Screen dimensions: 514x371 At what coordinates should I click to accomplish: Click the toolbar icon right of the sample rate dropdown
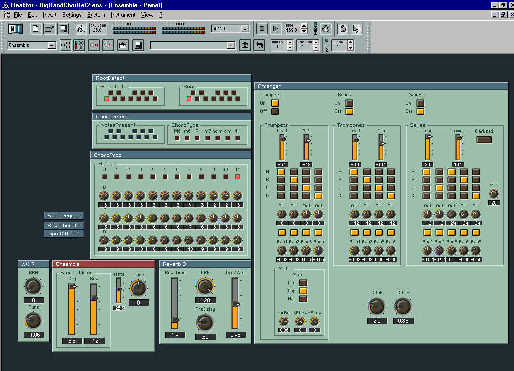coord(262,29)
